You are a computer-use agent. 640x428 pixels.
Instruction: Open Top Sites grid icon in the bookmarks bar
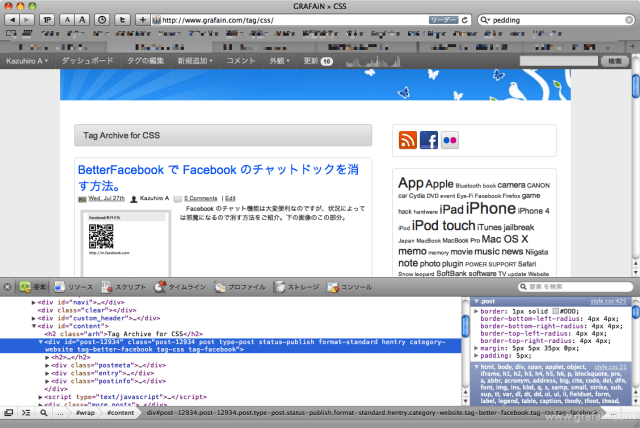click(x=27, y=33)
